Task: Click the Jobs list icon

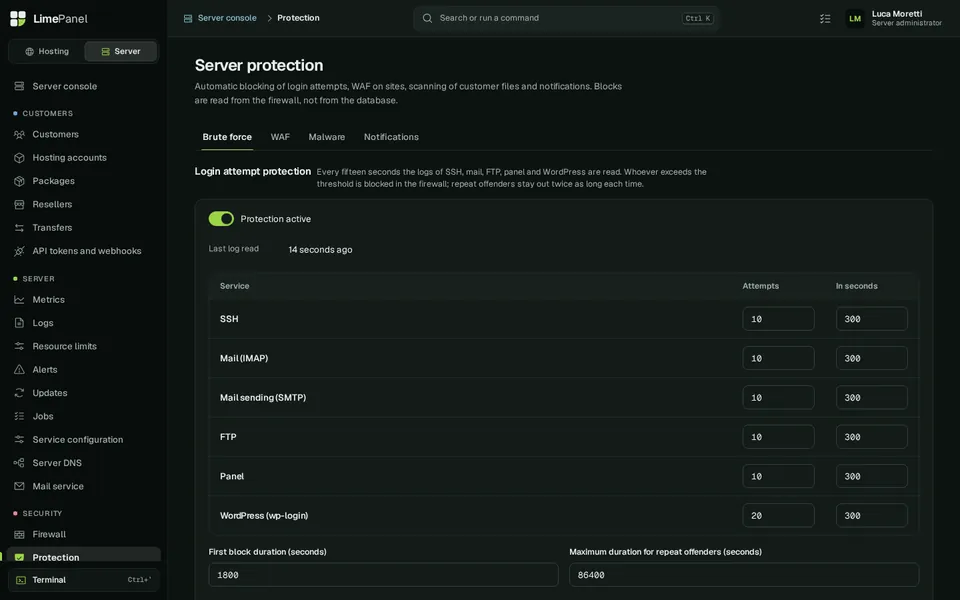Action: tap(20, 416)
